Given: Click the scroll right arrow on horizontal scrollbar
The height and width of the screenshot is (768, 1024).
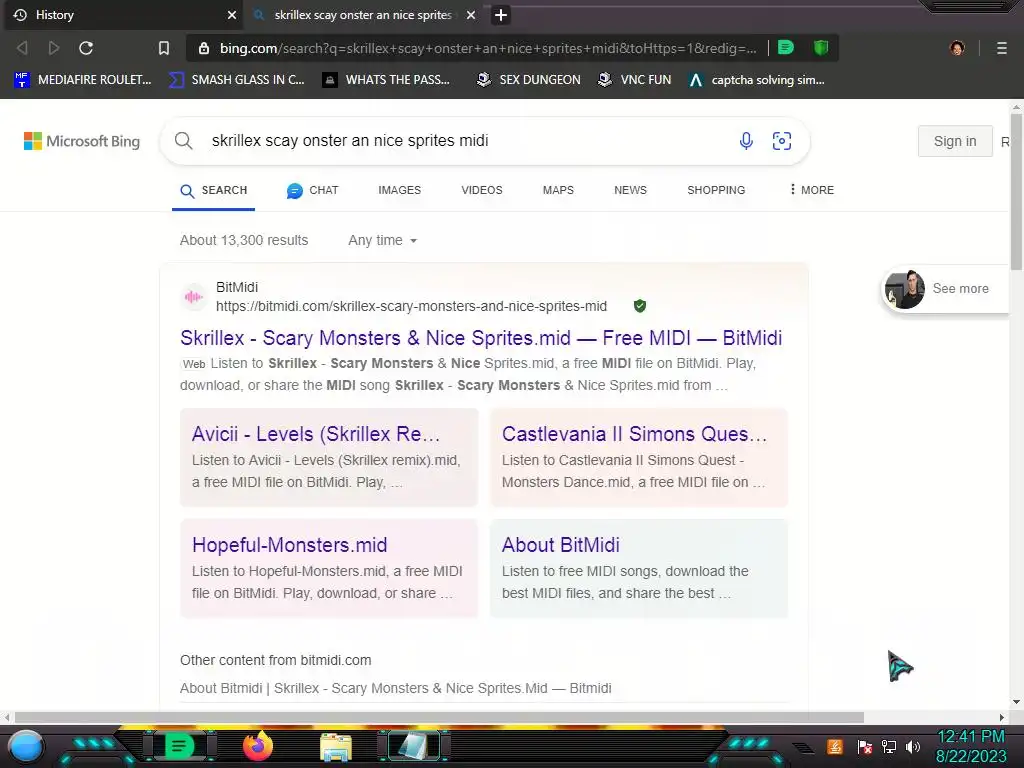Looking at the screenshot, I should pos(1002,717).
